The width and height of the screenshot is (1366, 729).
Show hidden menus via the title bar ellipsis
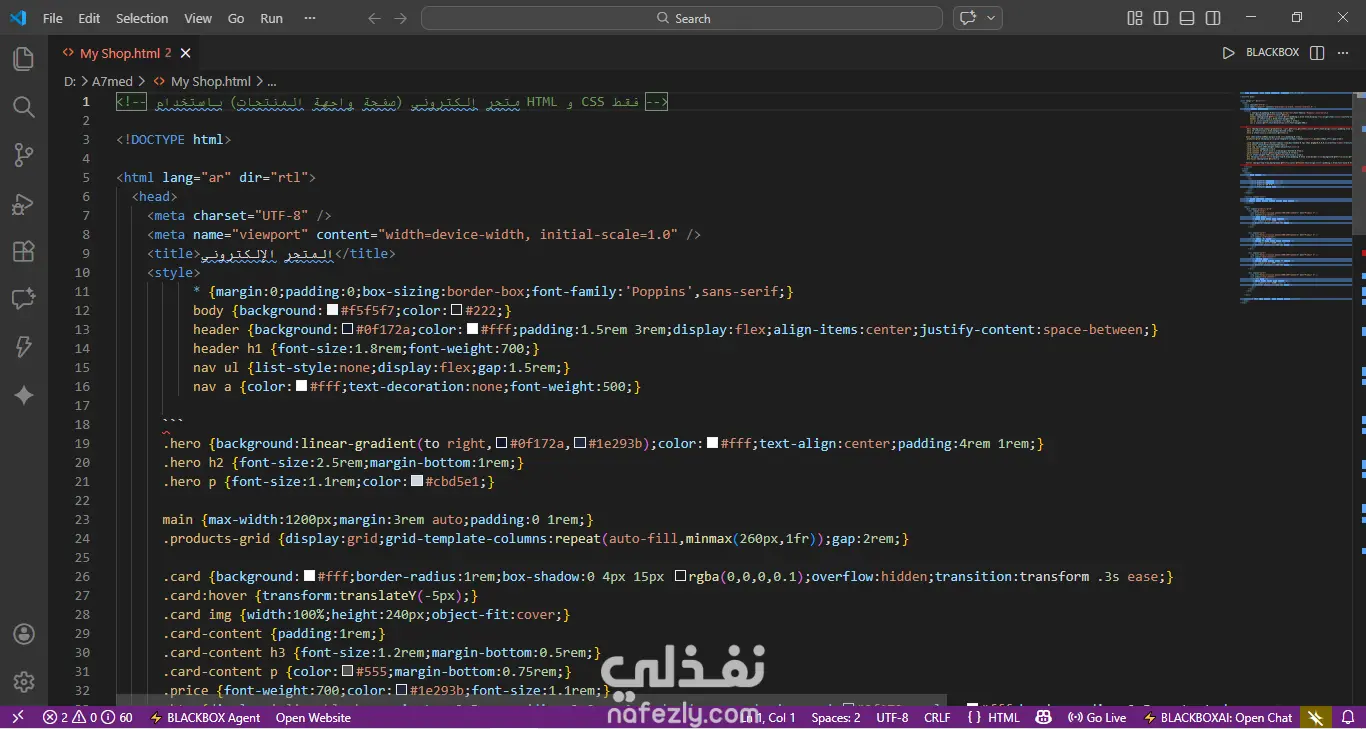tap(310, 18)
